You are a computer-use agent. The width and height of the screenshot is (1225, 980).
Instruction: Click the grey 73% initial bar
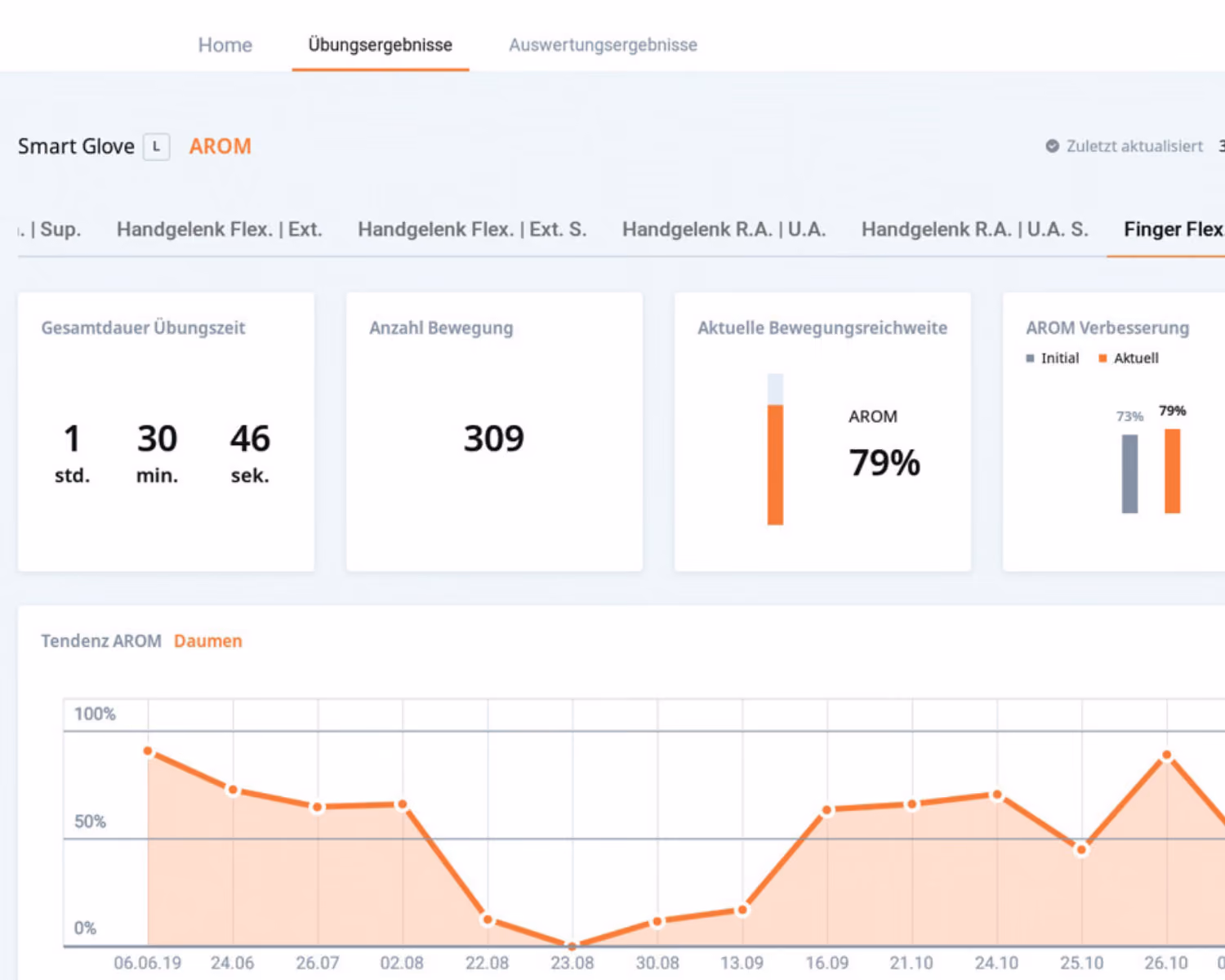click(x=1129, y=474)
